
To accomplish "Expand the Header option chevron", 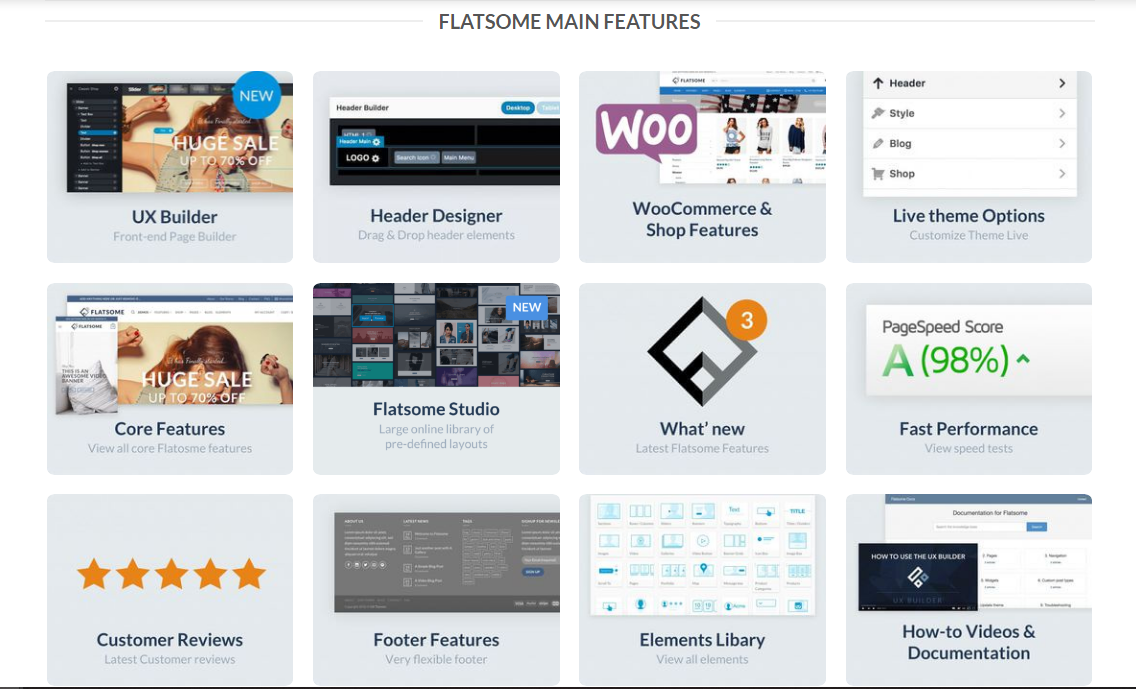I will pos(1062,83).
